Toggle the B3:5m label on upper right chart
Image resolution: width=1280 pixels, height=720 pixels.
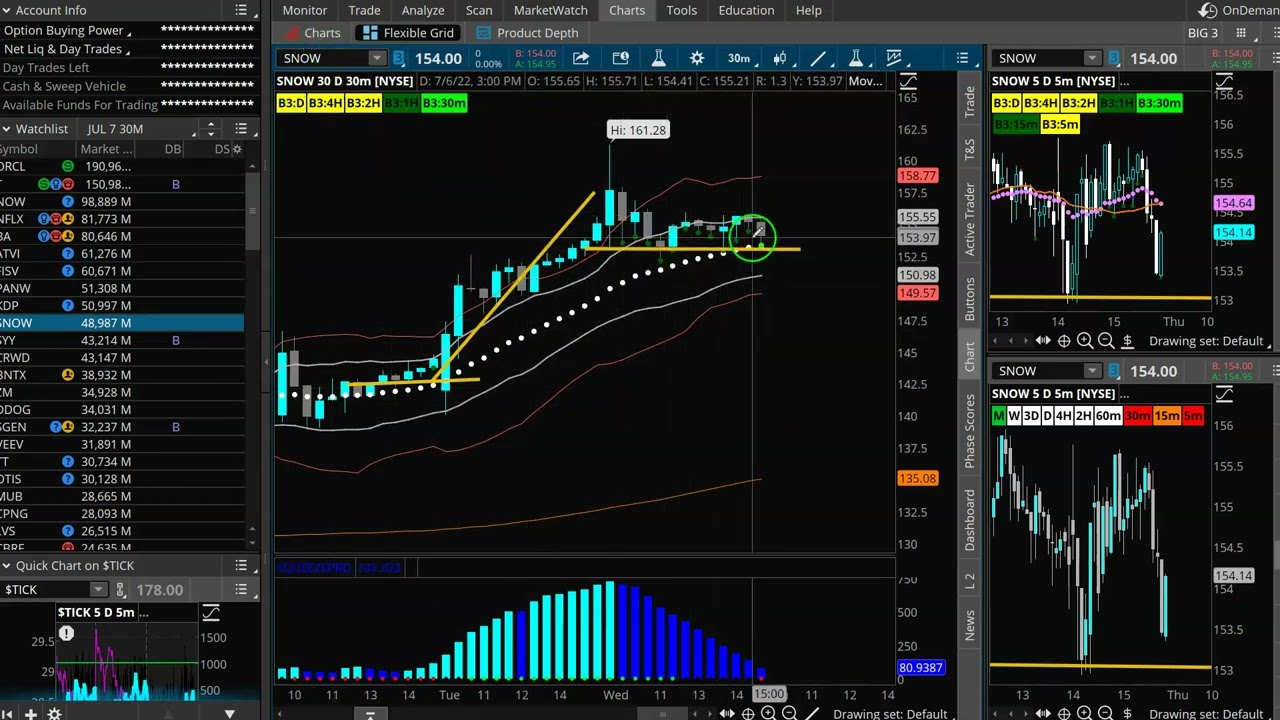1060,124
